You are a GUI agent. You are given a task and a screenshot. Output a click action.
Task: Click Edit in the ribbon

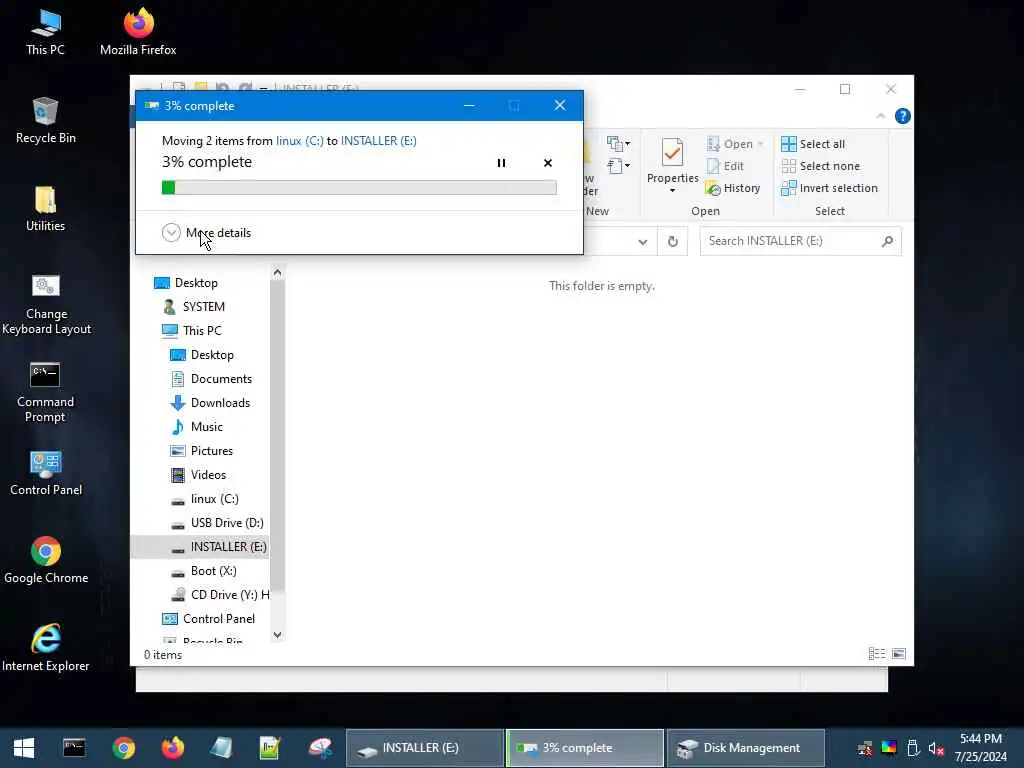coord(726,166)
